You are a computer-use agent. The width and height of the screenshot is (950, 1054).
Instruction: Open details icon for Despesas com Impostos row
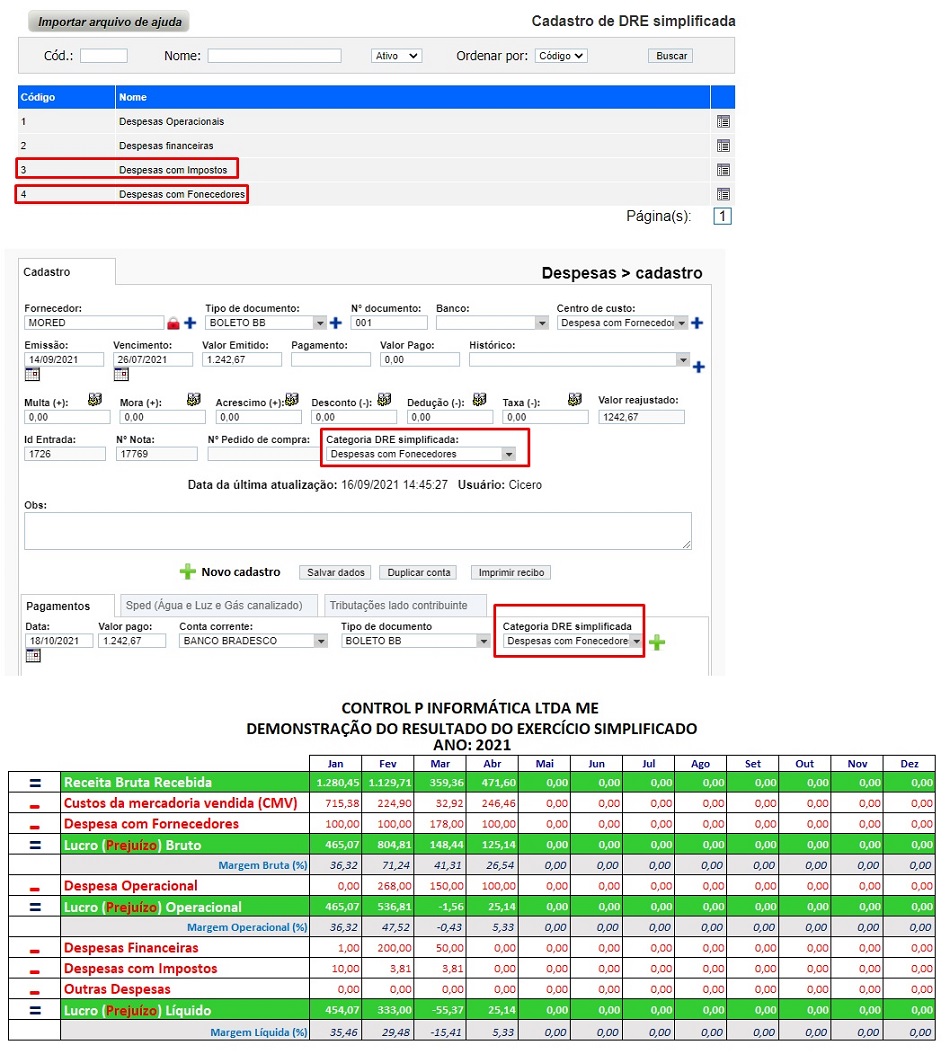pyautogui.click(x=723, y=170)
